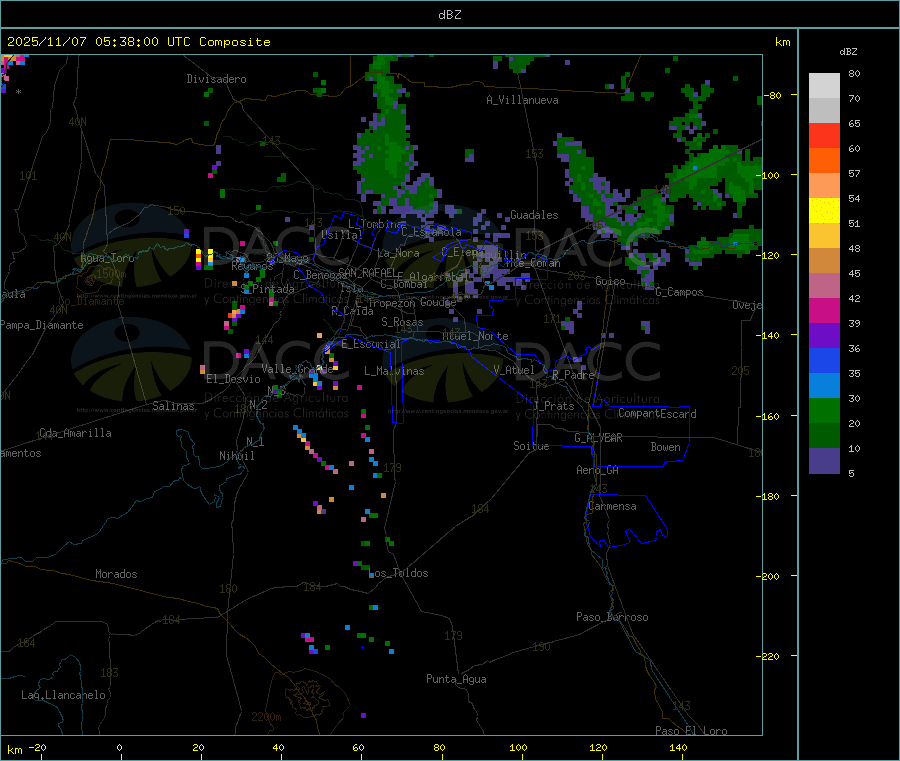Click the white 80 dBZ legend swatch
The image size is (900, 761).
coord(824,86)
